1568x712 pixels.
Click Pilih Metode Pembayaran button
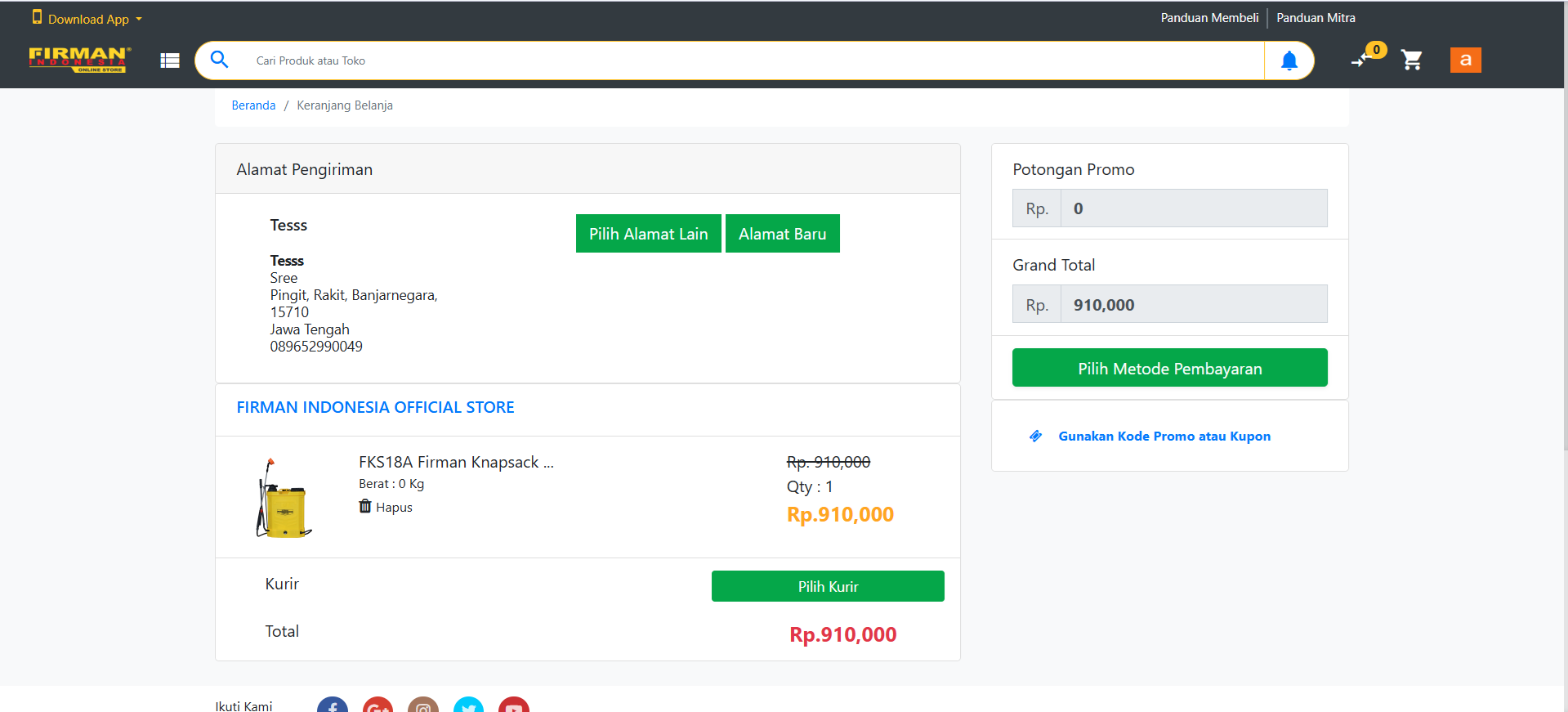1169,368
